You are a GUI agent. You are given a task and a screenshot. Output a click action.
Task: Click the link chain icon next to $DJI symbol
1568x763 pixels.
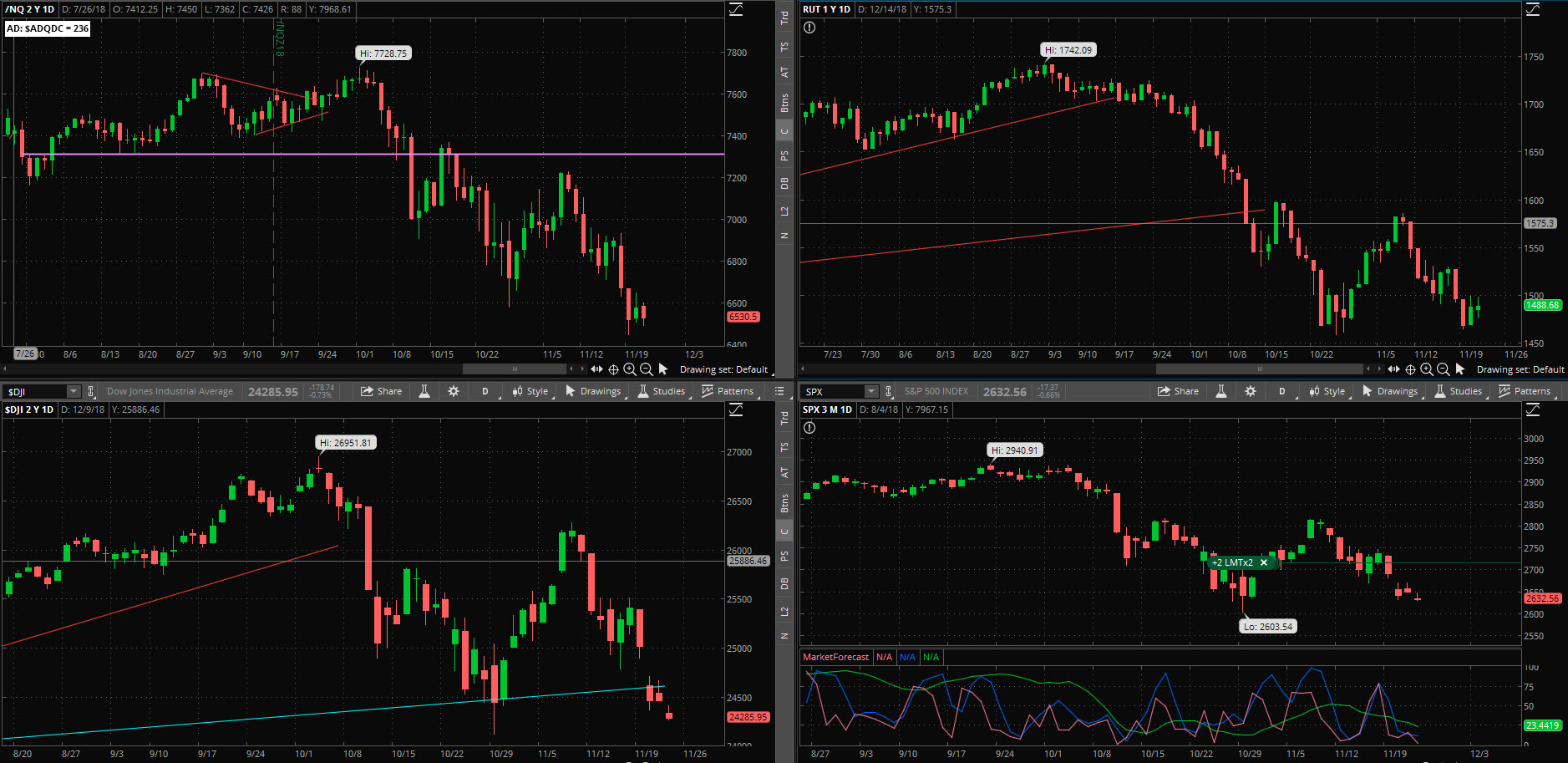pyautogui.click(x=91, y=391)
